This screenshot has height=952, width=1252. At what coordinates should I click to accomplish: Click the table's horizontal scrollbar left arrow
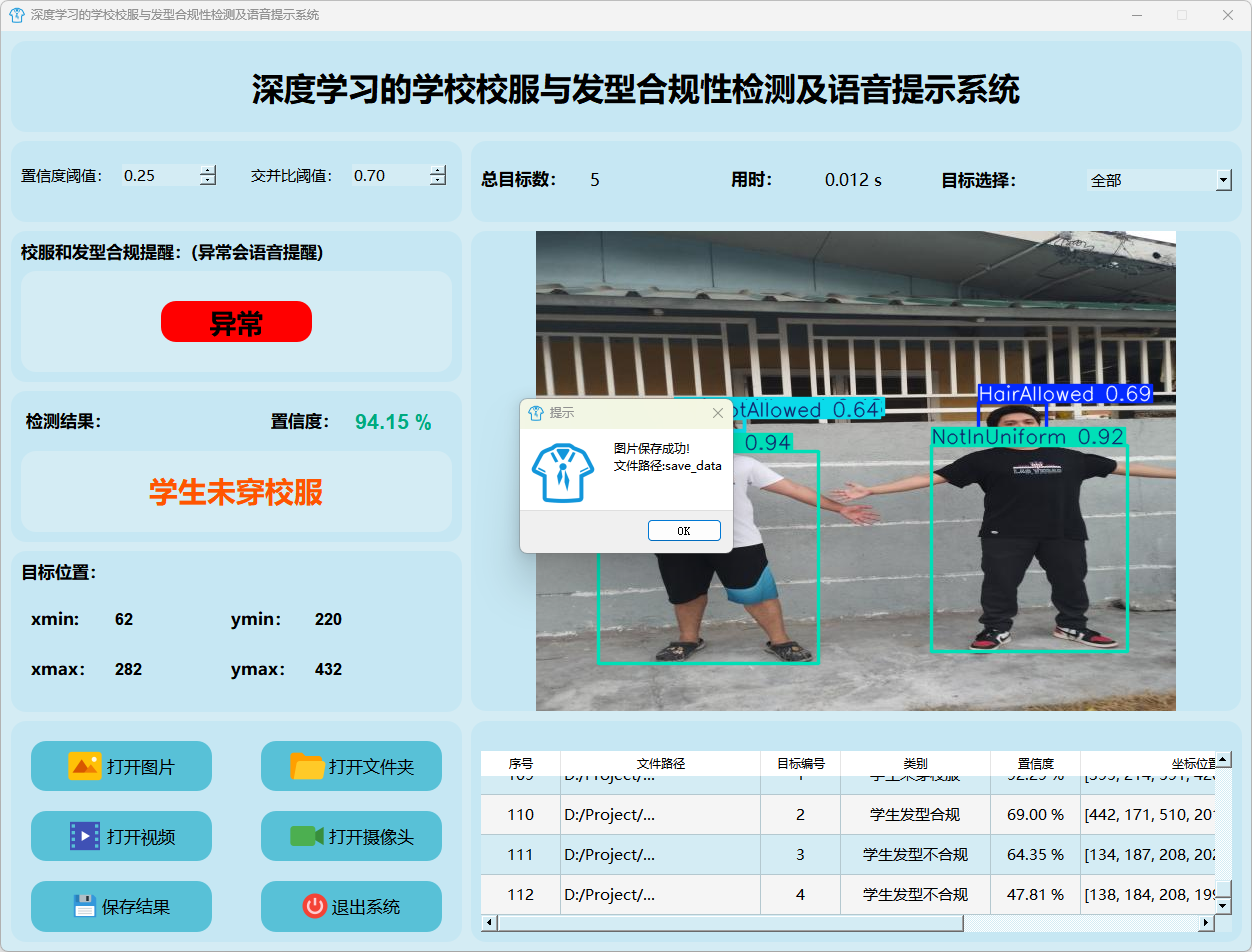click(x=489, y=923)
